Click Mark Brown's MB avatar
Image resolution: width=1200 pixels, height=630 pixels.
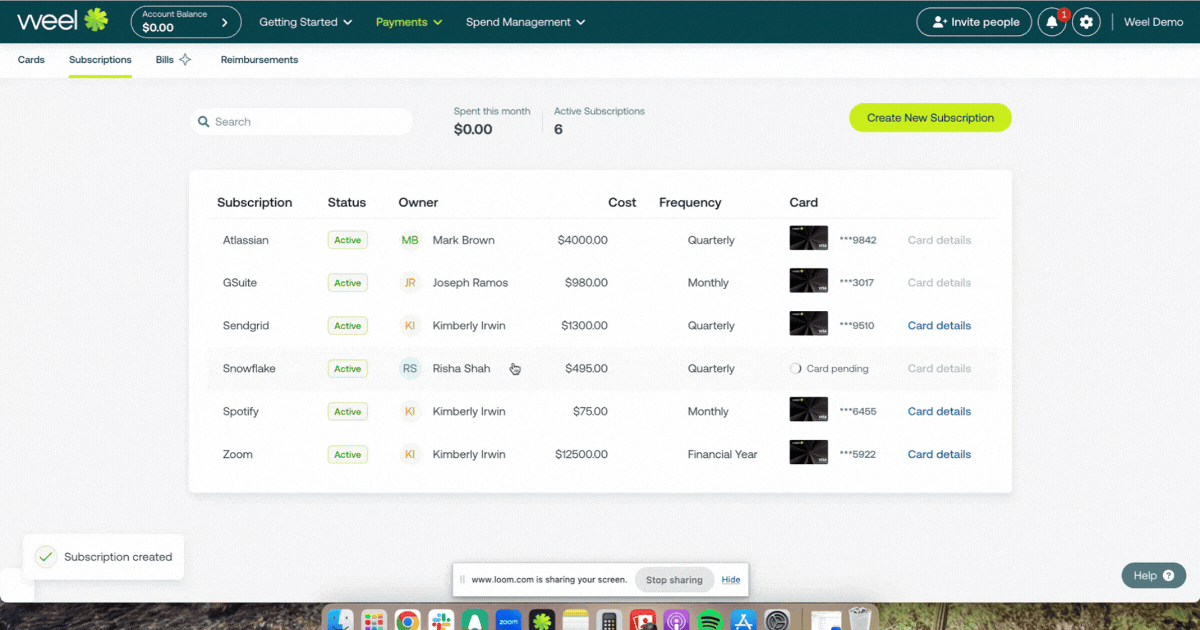pos(410,240)
